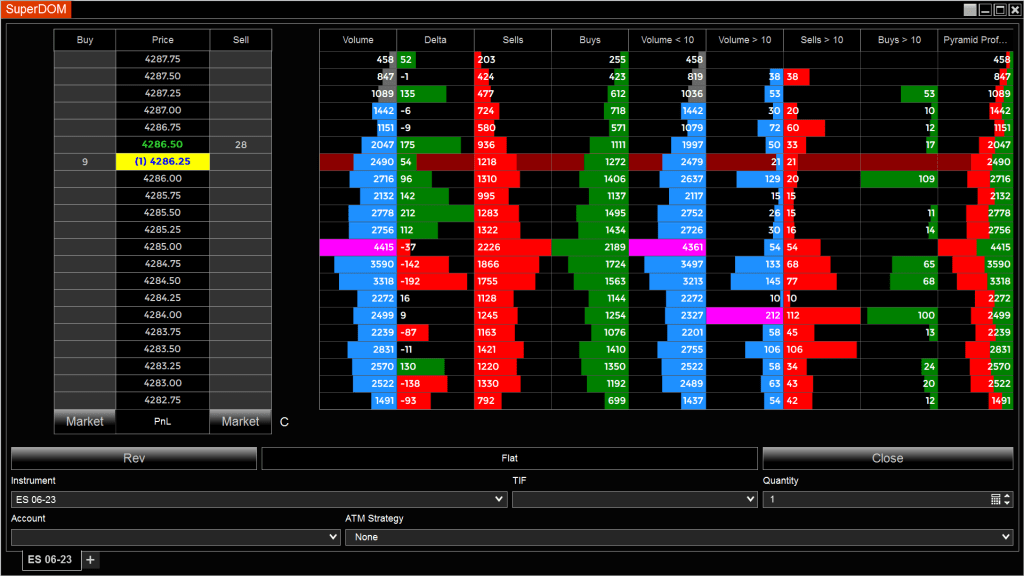Click the Delta column header
This screenshot has width=1024, height=576.
click(x=435, y=40)
